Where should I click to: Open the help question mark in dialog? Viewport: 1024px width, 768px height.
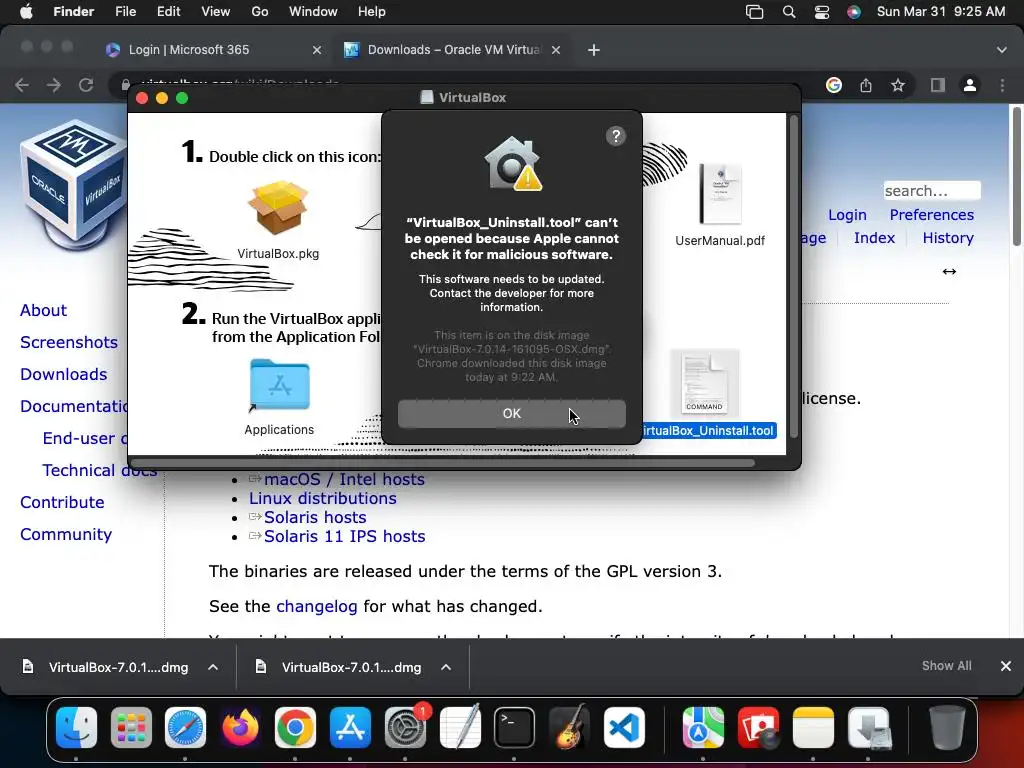(x=615, y=136)
